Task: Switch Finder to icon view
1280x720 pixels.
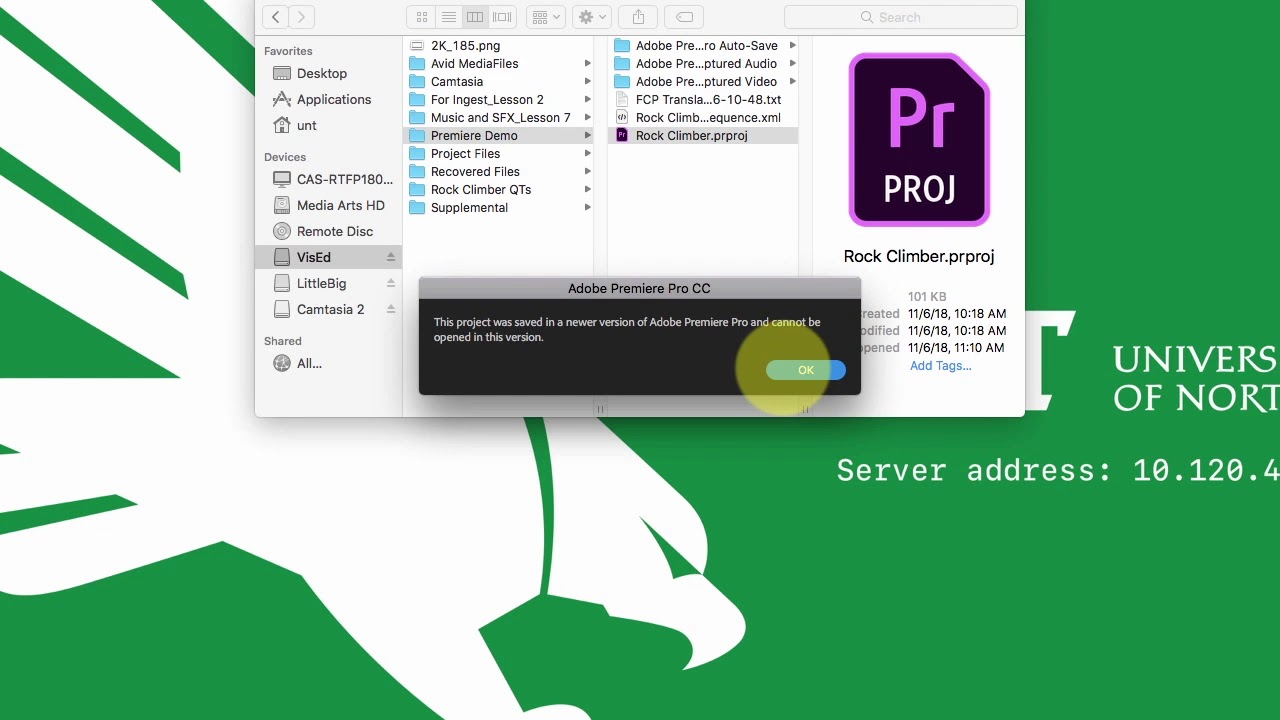Action: coord(421,17)
